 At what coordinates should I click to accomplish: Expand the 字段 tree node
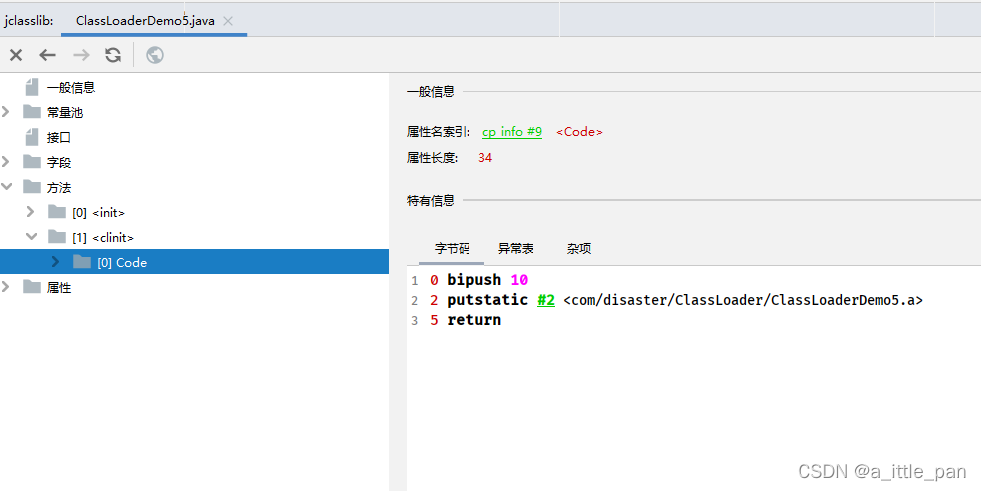coord(6,162)
